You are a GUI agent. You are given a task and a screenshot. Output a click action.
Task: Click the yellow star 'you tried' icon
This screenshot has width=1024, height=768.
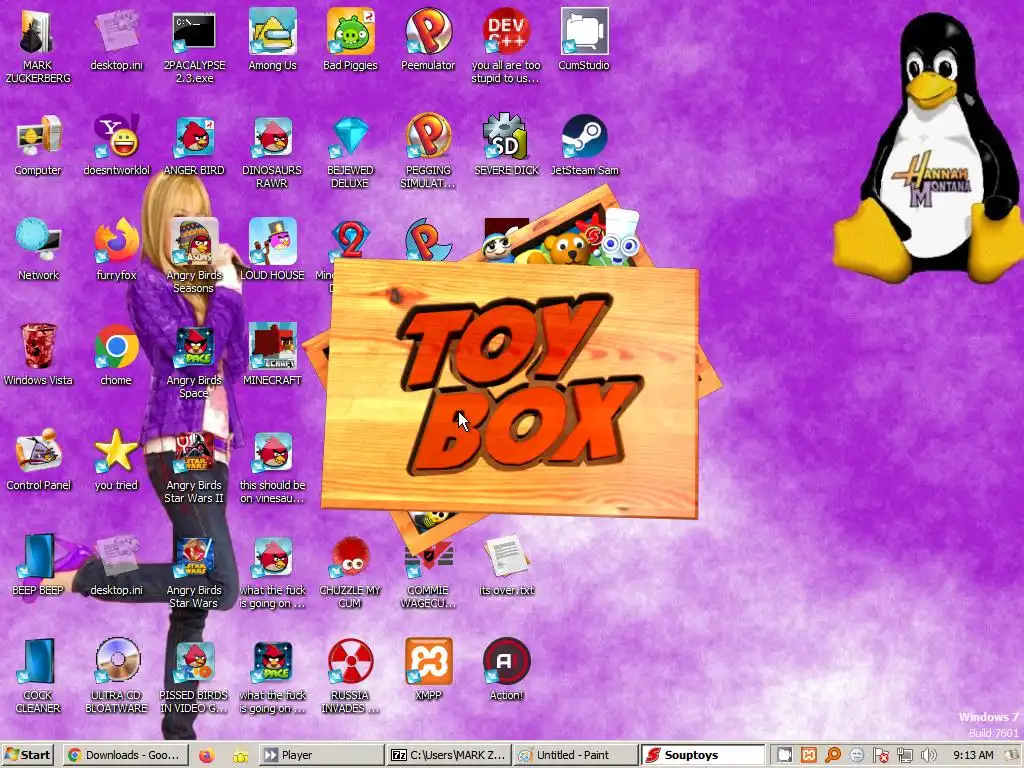click(x=116, y=452)
